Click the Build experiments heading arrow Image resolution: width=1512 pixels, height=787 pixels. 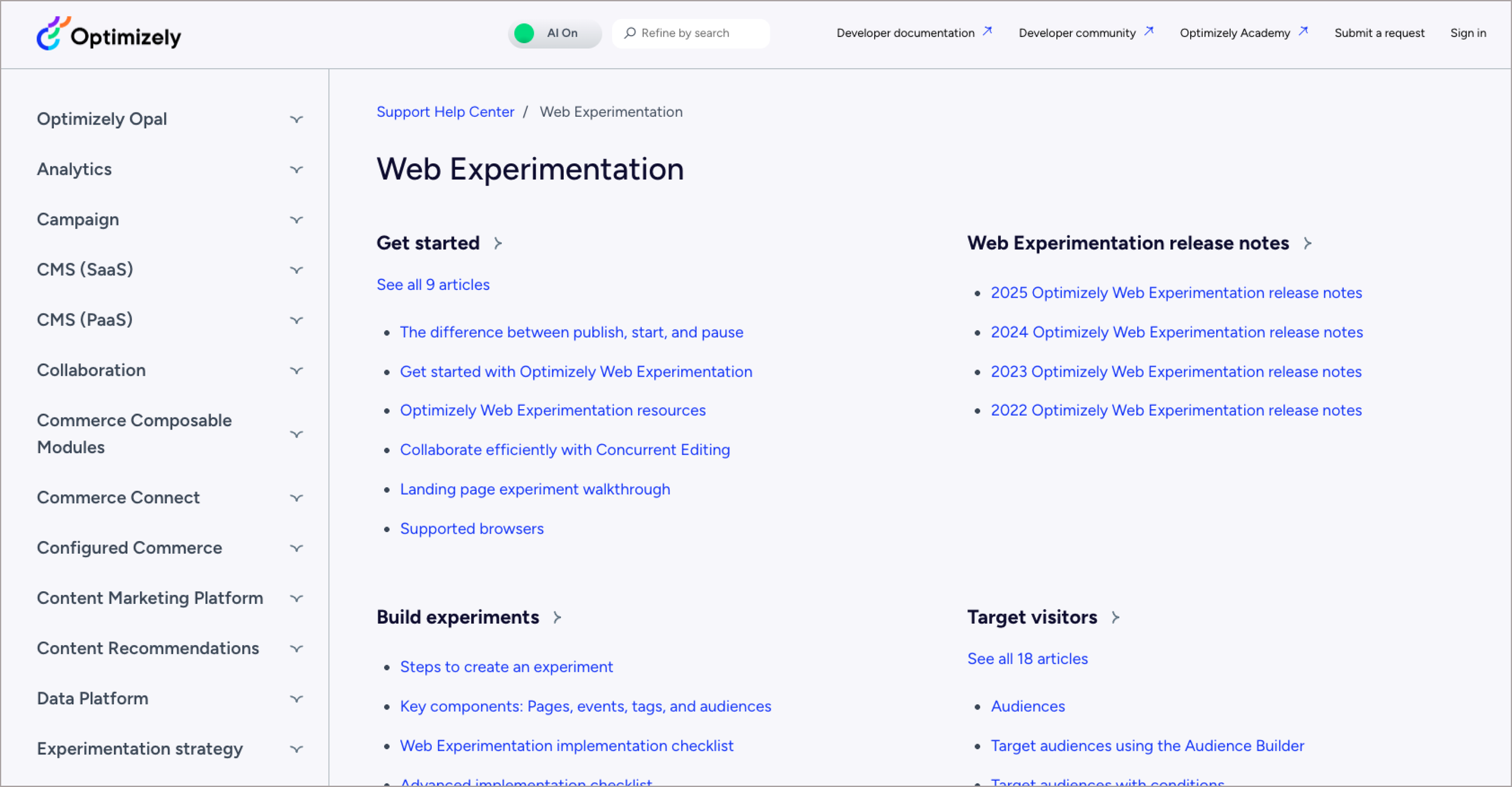pos(557,618)
